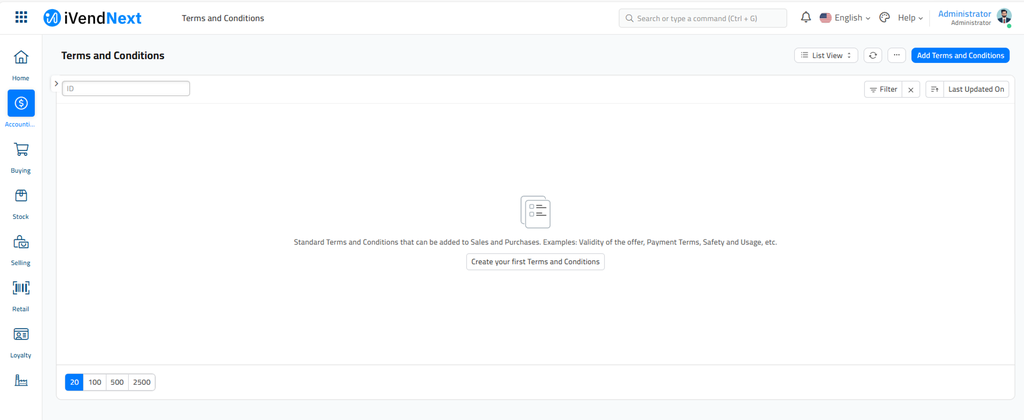Click the Terms and Conditions page heading
This screenshot has width=1024, height=420.
(x=113, y=56)
